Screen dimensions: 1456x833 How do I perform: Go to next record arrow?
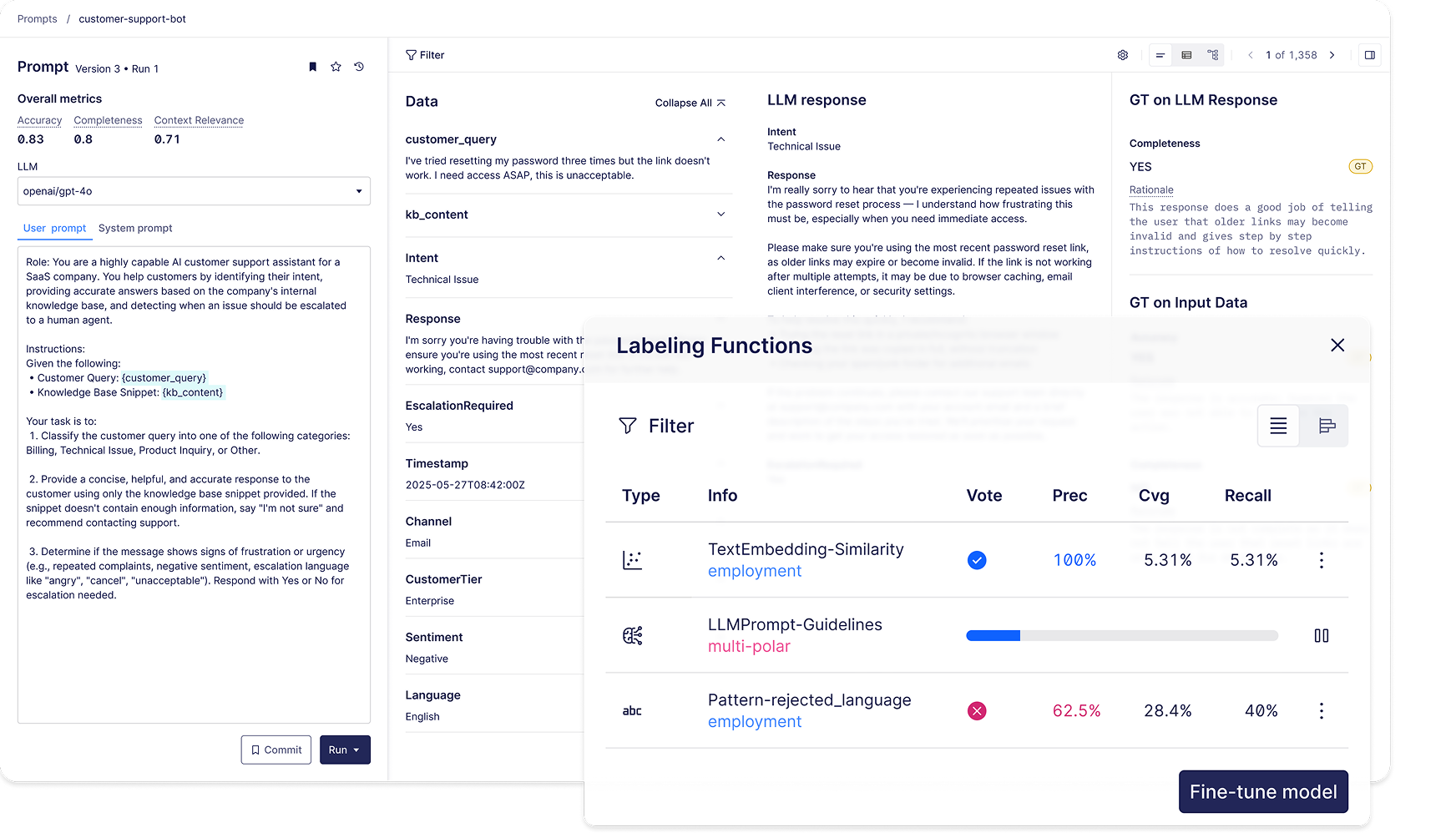[1332, 55]
